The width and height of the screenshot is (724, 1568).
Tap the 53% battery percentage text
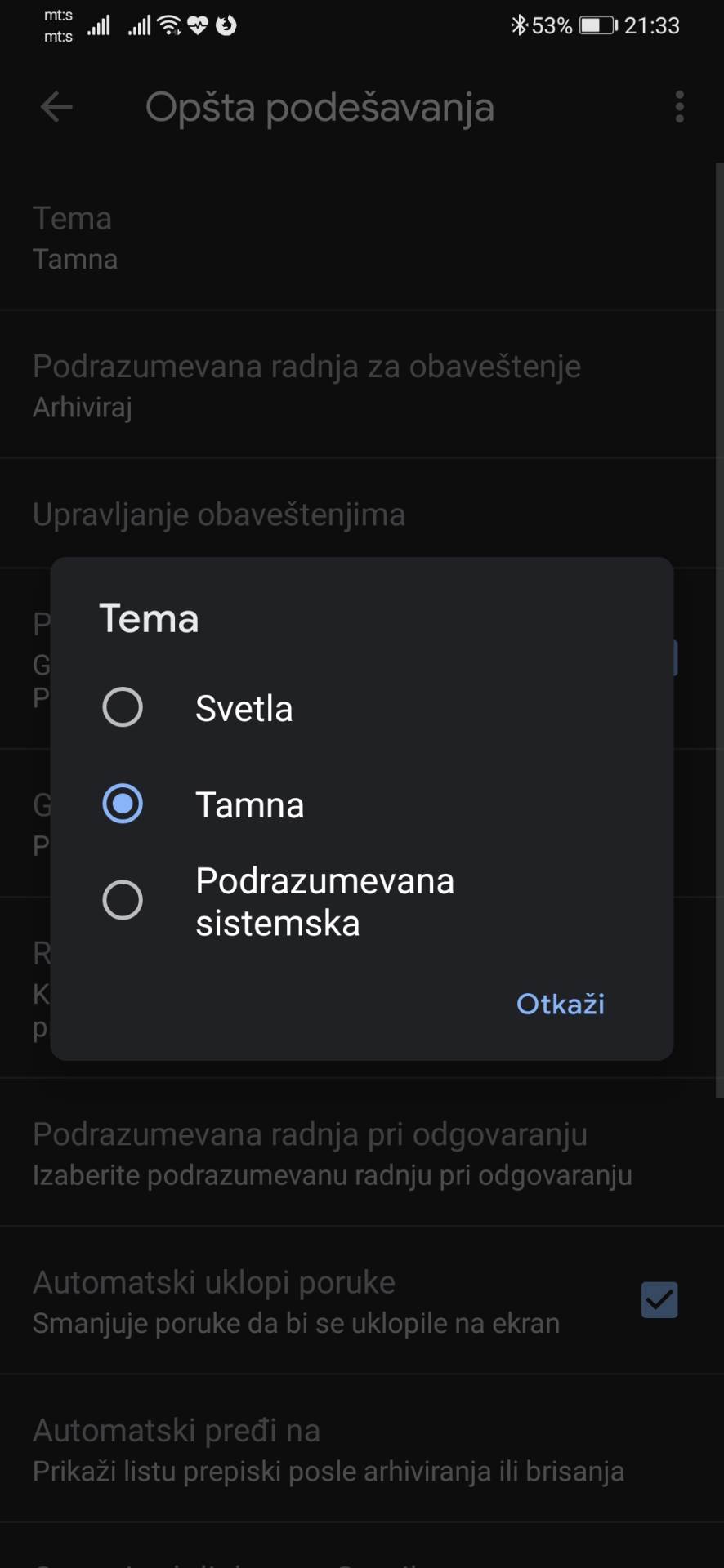[549, 25]
